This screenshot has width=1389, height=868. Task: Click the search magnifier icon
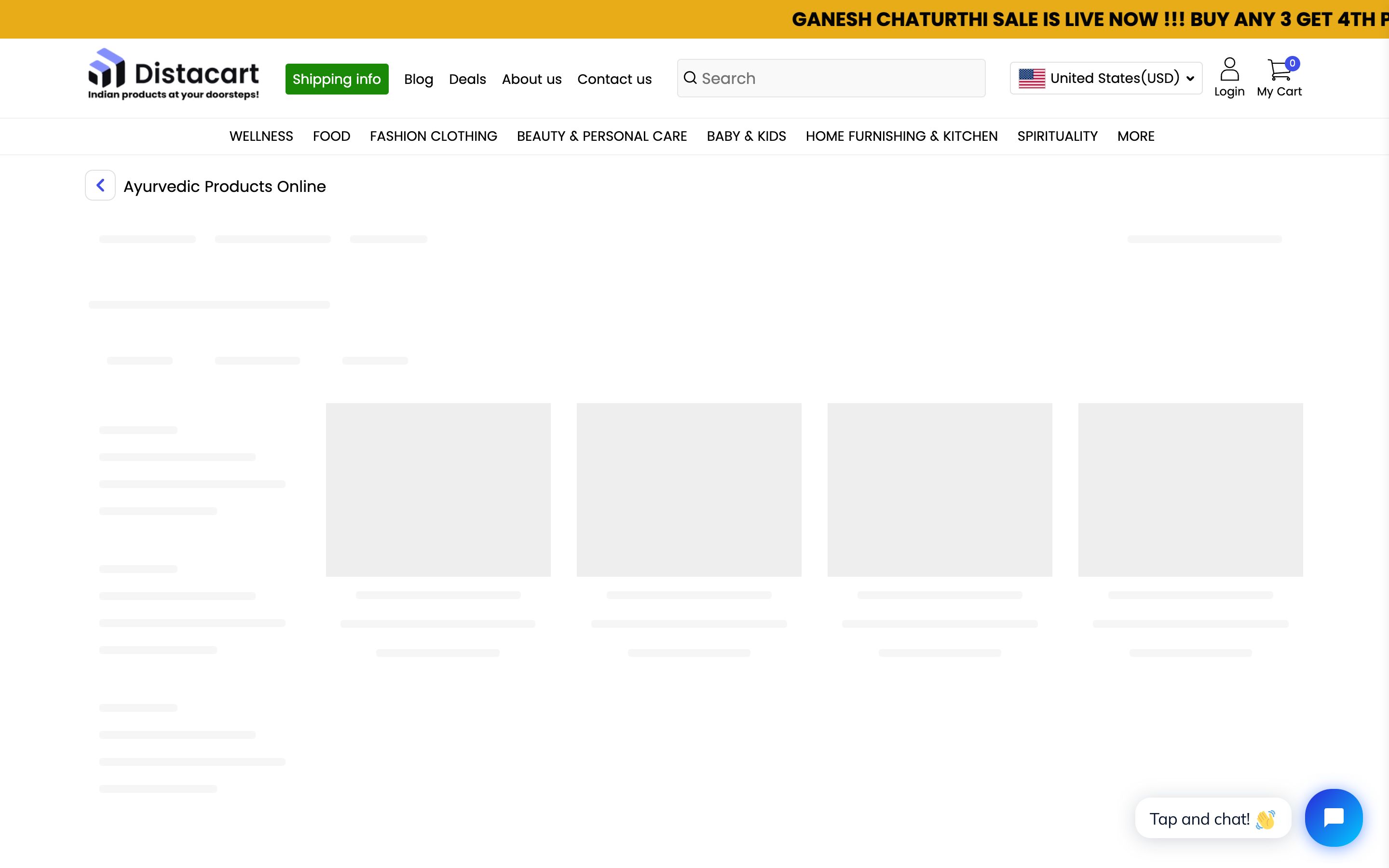(691, 78)
